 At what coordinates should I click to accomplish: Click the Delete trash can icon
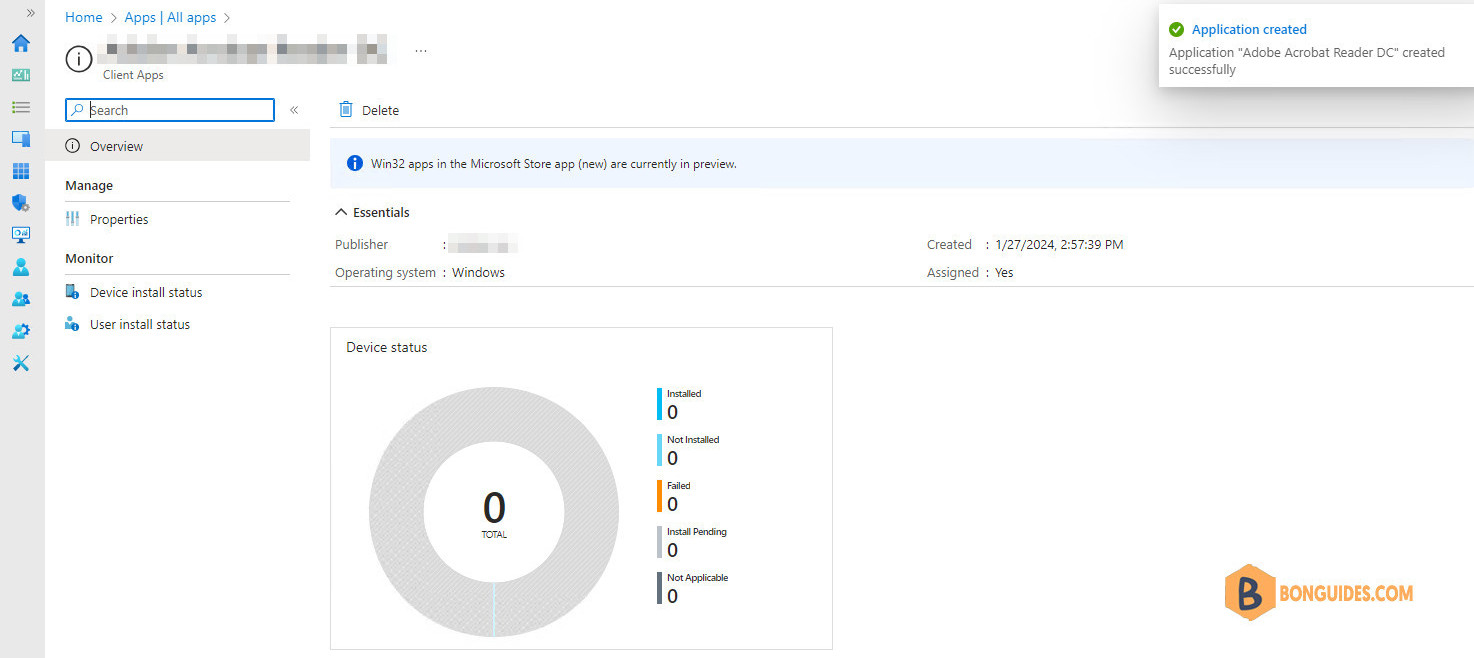(346, 110)
